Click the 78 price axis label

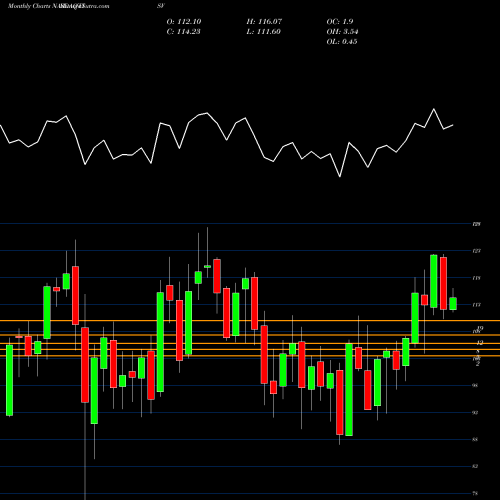click(475, 493)
